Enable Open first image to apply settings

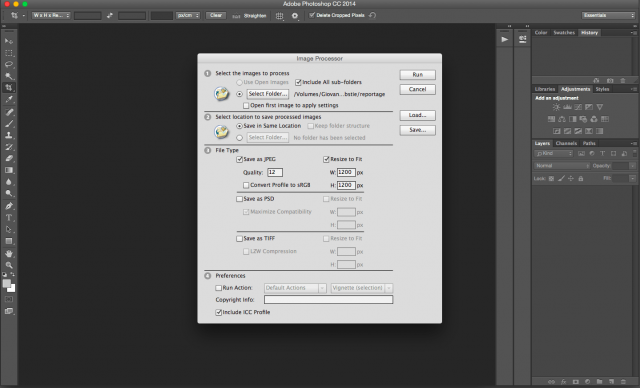click(x=246, y=106)
